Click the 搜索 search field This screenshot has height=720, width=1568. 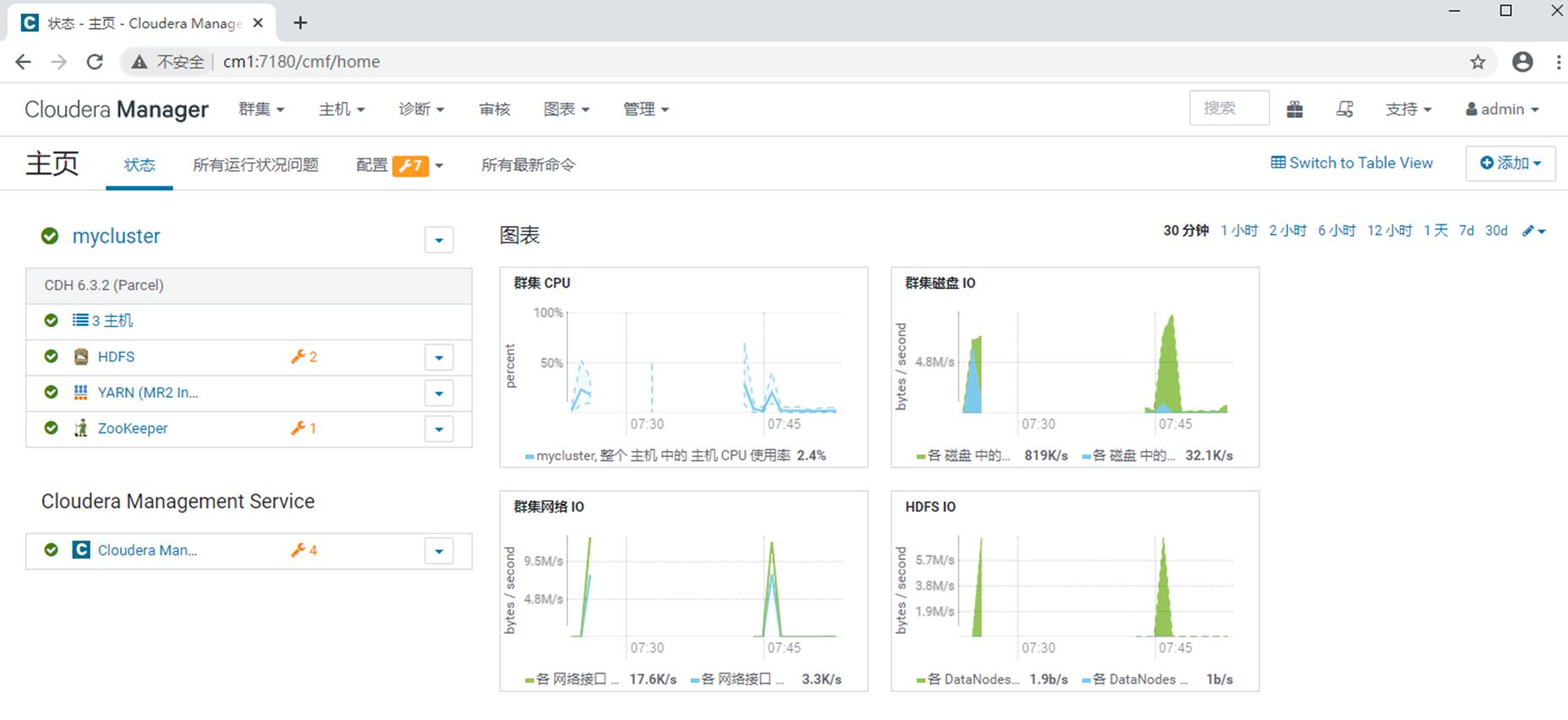(1229, 108)
